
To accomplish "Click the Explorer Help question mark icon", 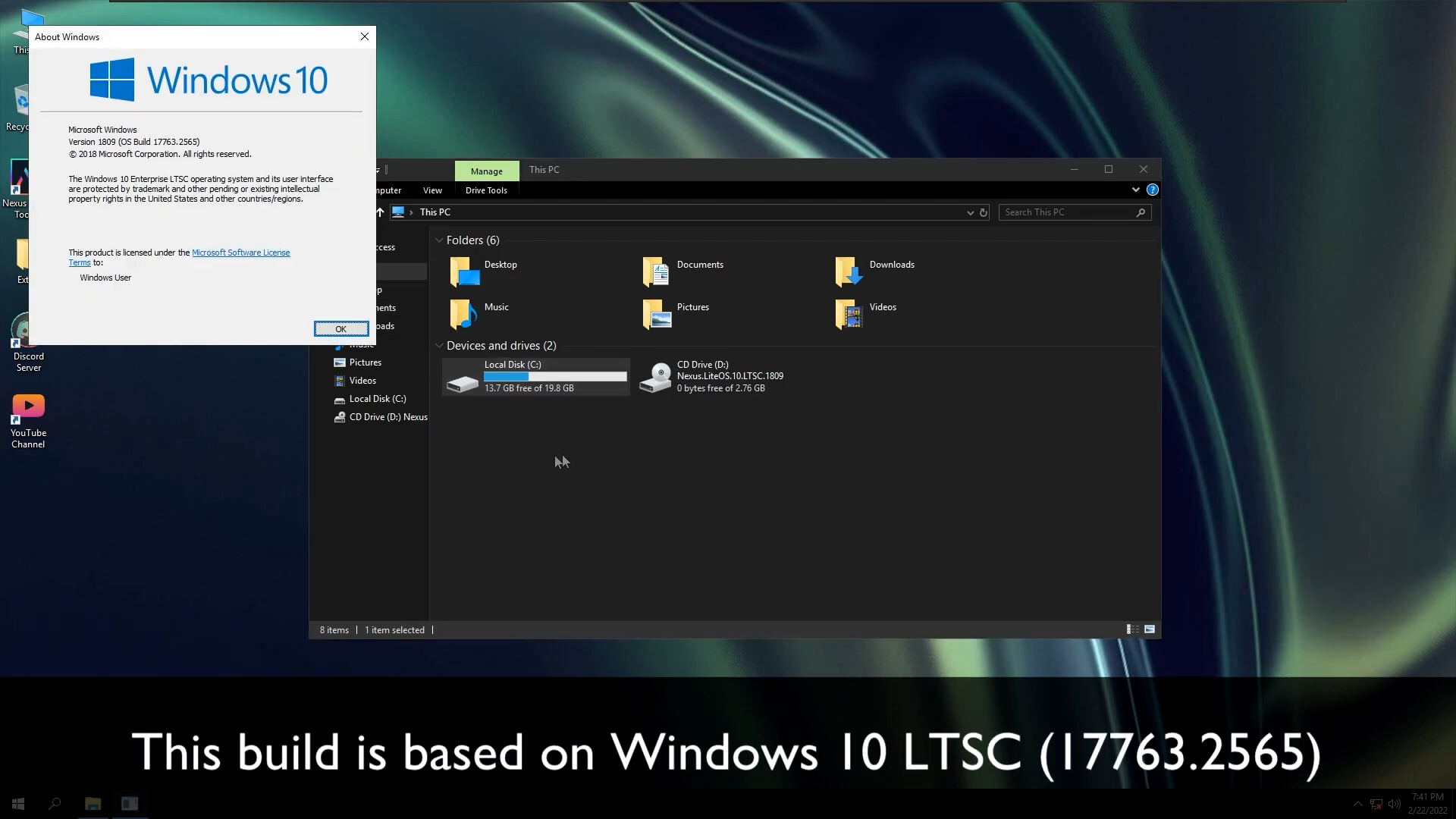I will pyautogui.click(x=1153, y=190).
